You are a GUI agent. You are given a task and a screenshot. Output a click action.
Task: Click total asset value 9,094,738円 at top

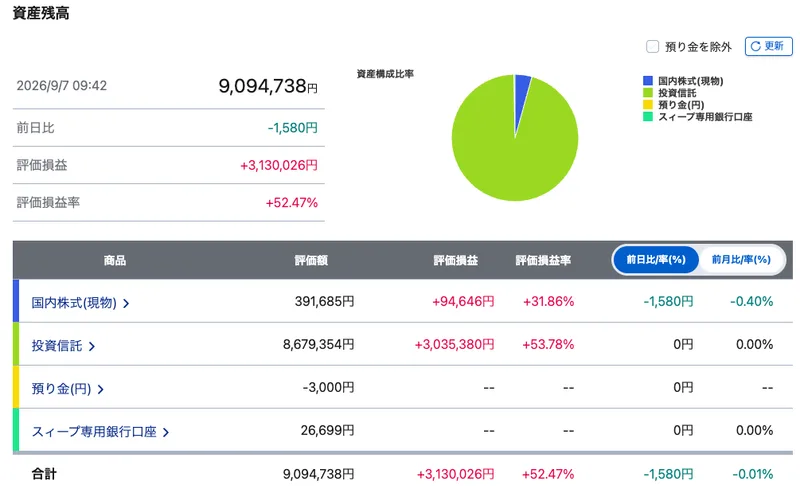268,86
